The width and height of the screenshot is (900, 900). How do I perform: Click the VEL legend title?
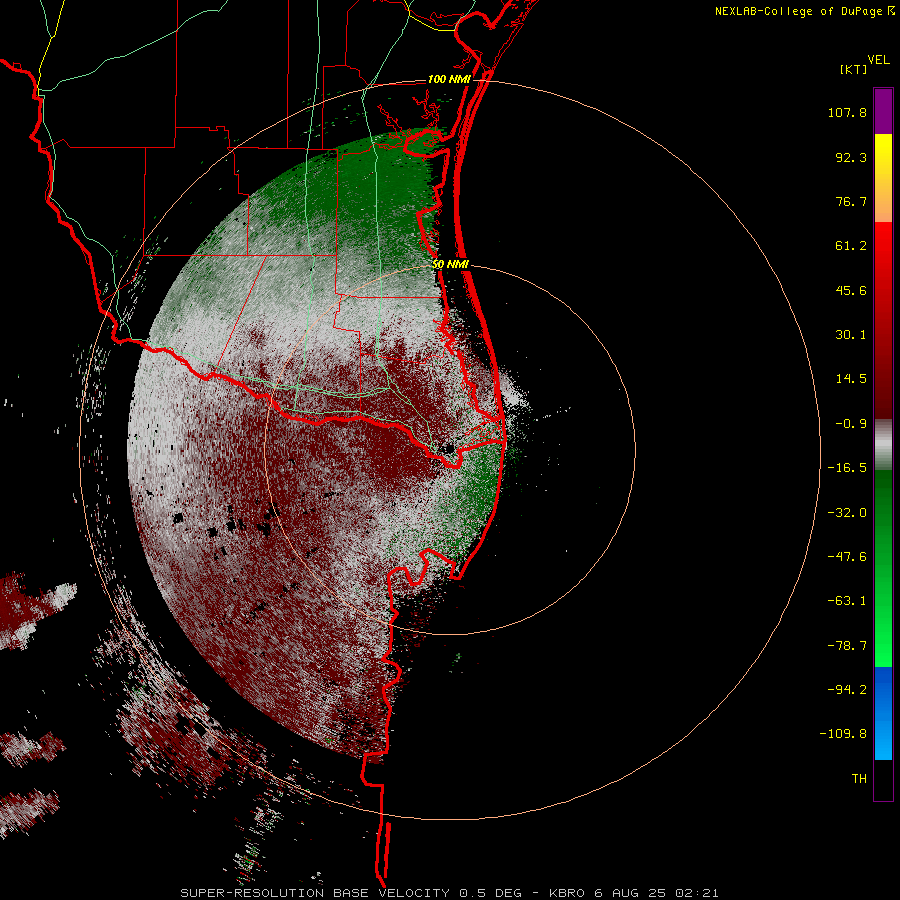[878, 60]
